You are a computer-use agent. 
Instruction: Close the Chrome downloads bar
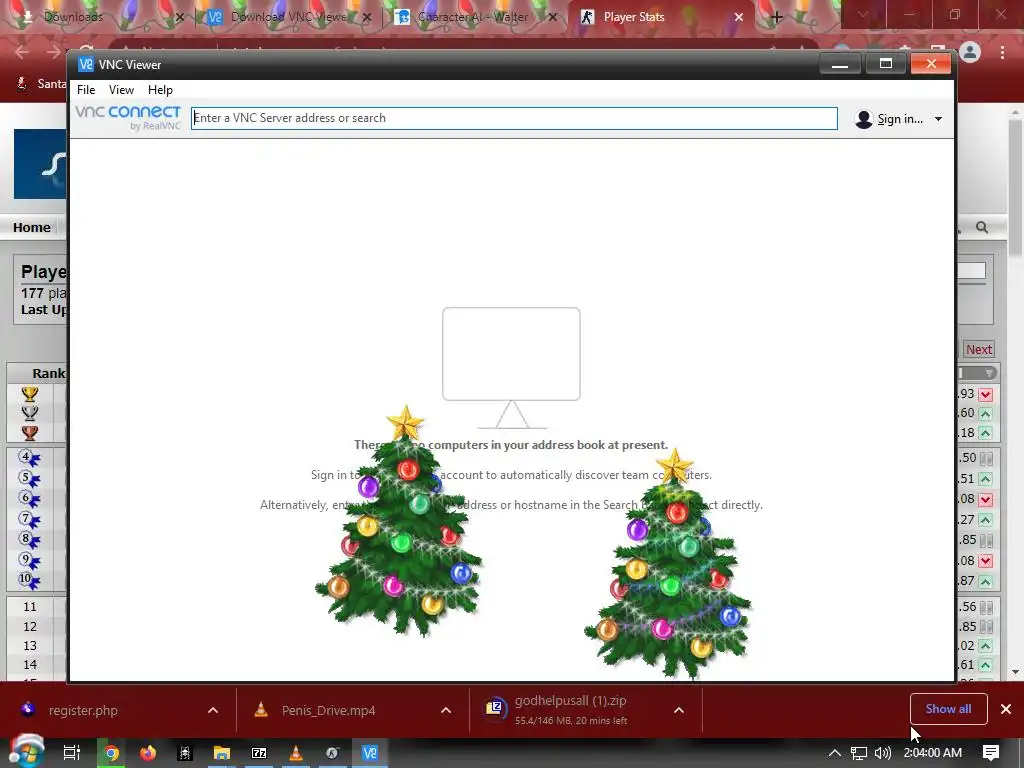coord(1006,709)
